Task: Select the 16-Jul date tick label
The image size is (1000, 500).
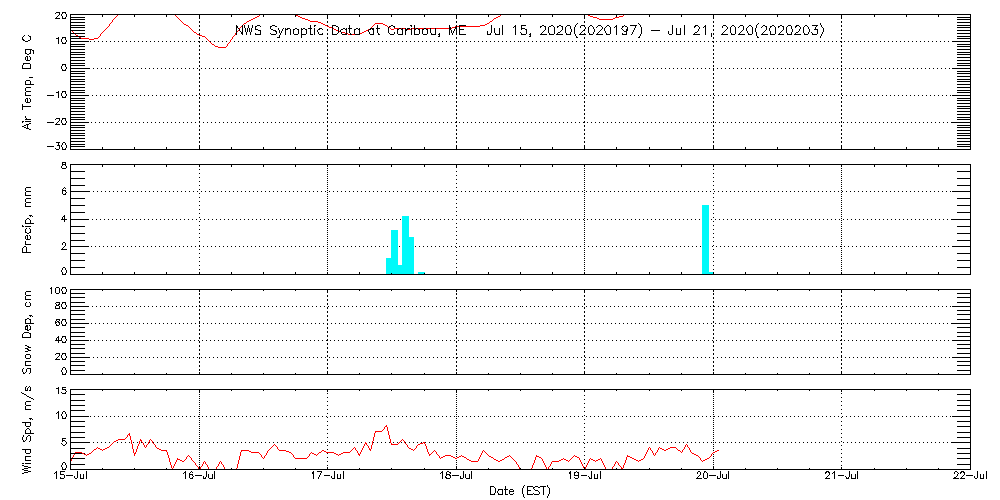Action: coord(200,476)
